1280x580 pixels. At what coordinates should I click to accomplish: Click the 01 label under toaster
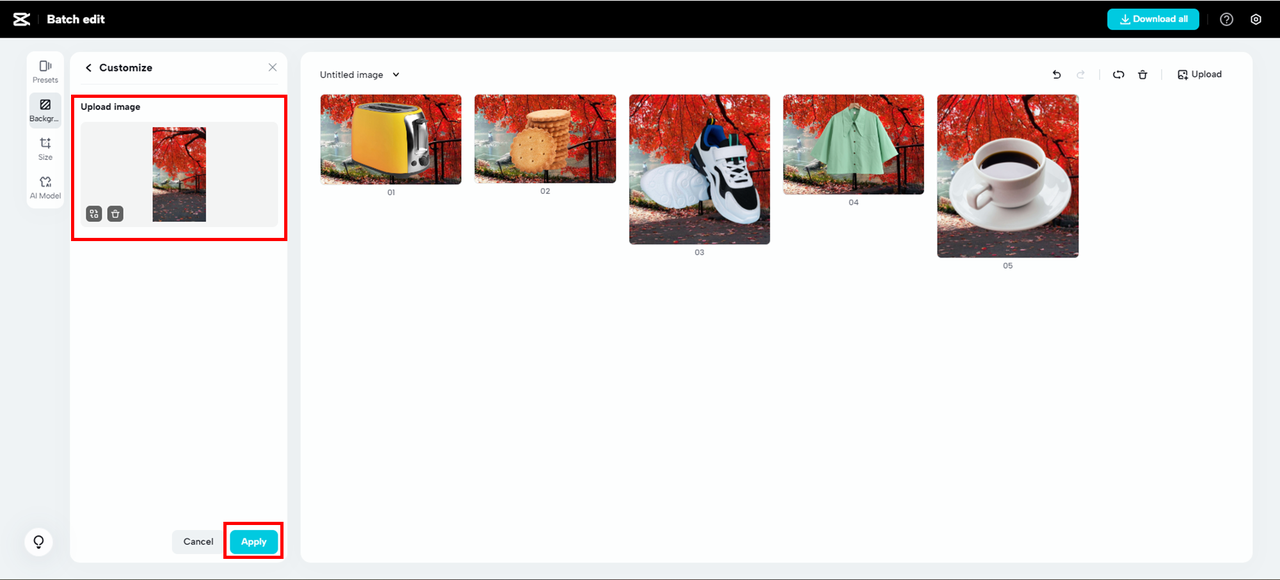(391, 192)
